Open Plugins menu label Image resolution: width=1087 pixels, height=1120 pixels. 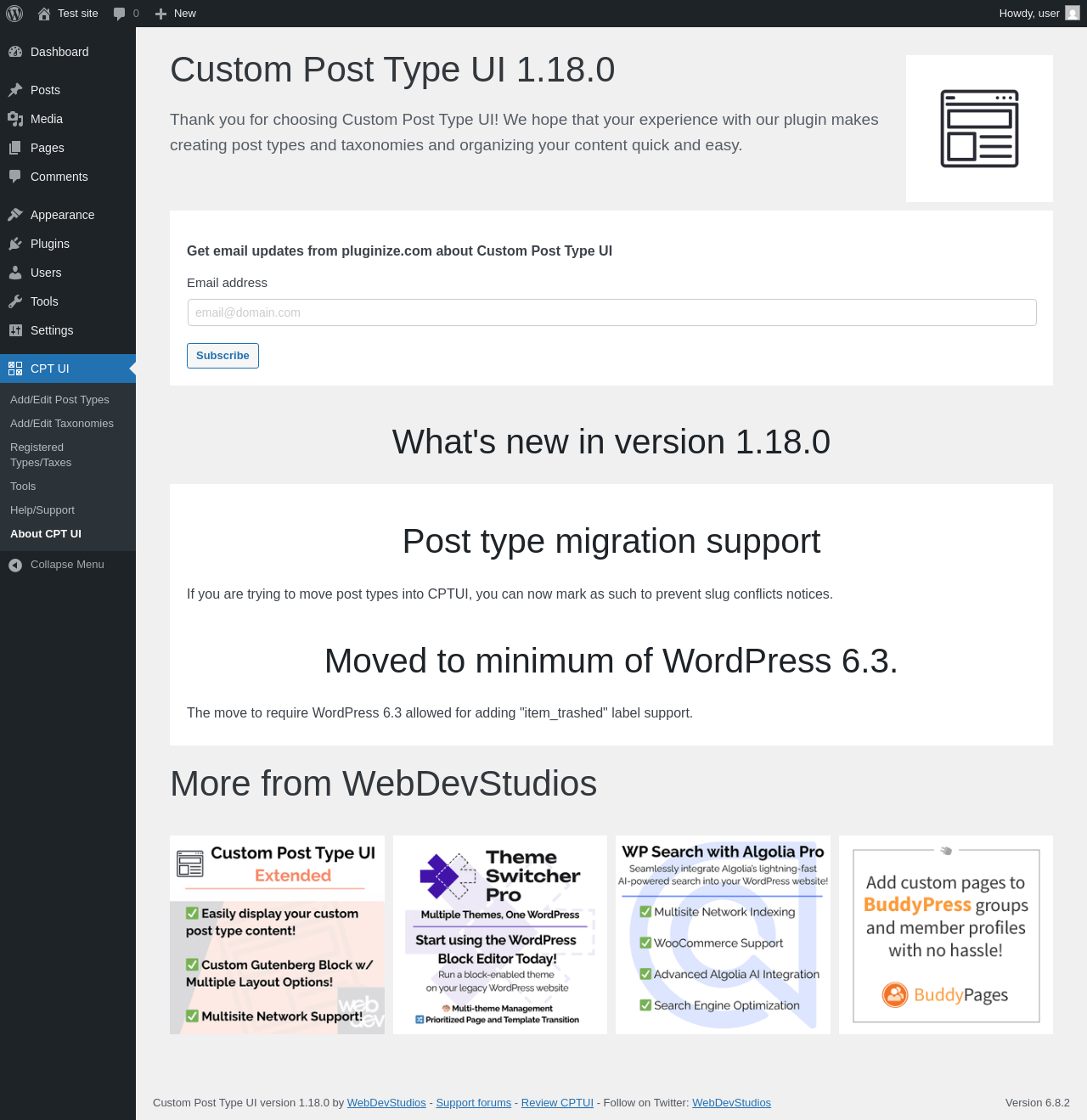[50, 244]
